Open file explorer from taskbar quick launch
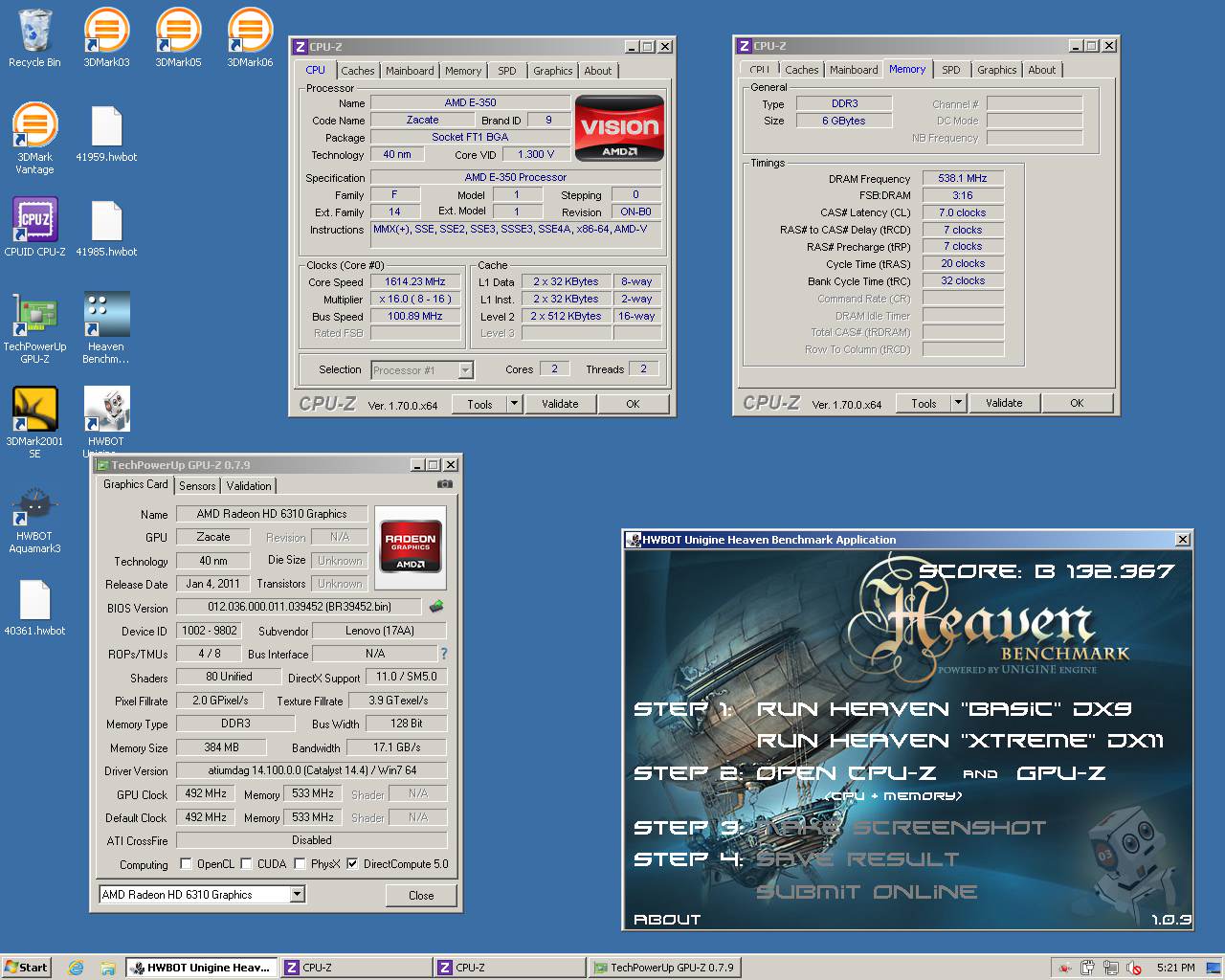The width and height of the screenshot is (1225, 980). [x=107, y=968]
